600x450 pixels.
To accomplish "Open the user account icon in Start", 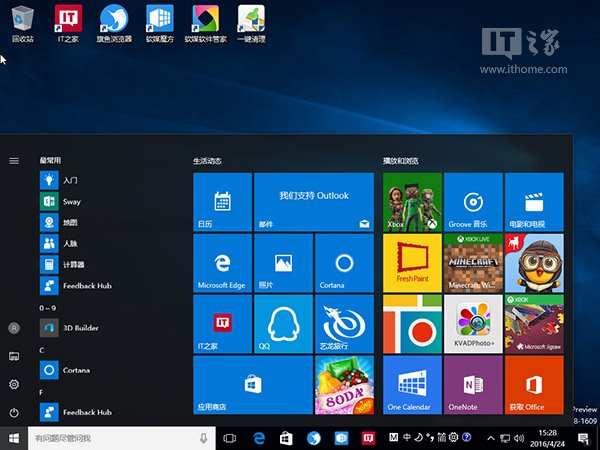I will pos(14,328).
